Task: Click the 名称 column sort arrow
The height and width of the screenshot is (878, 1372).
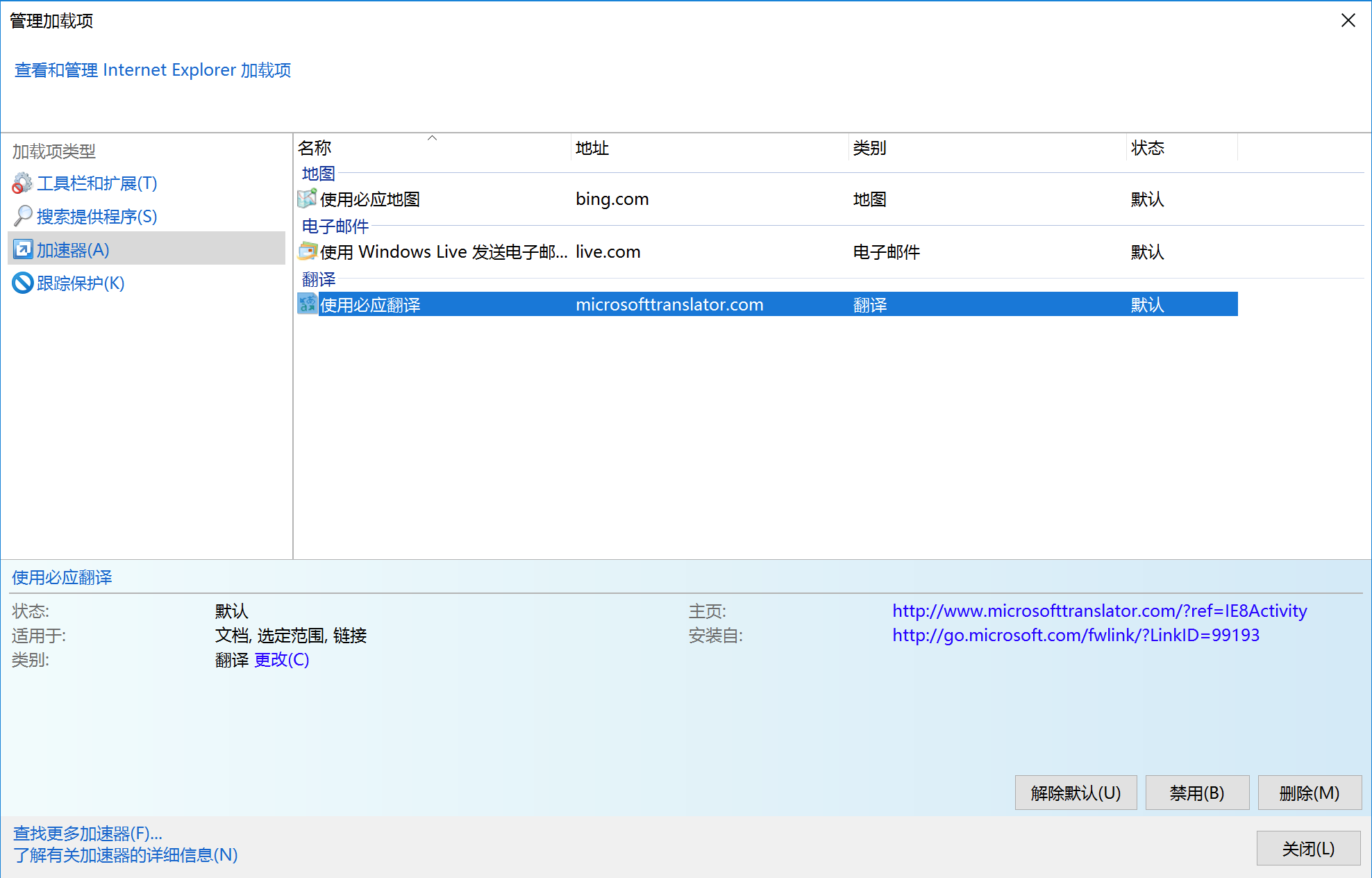Action: click(x=433, y=138)
